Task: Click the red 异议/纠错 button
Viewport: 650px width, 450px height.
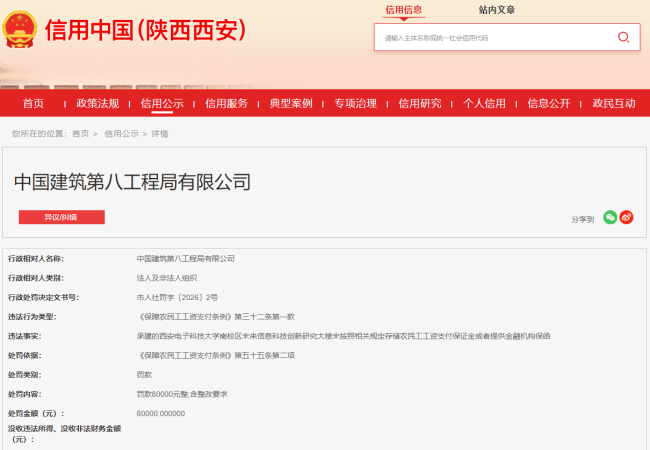Action: pyautogui.click(x=62, y=217)
